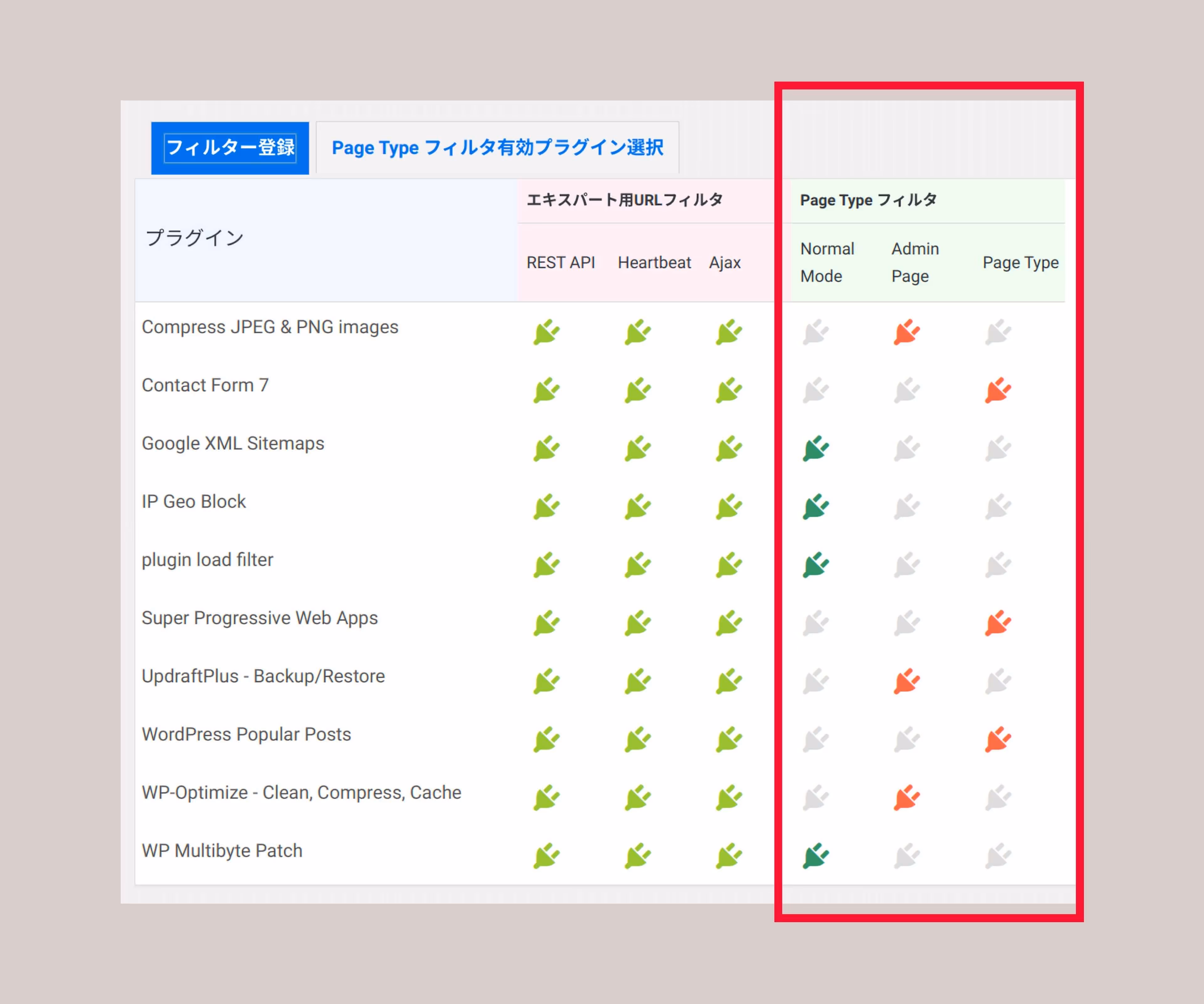1204x1004 pixels.
Task: Click orange Page Type plug for Super Progressive Web Apps
Action: coord(998,623)
